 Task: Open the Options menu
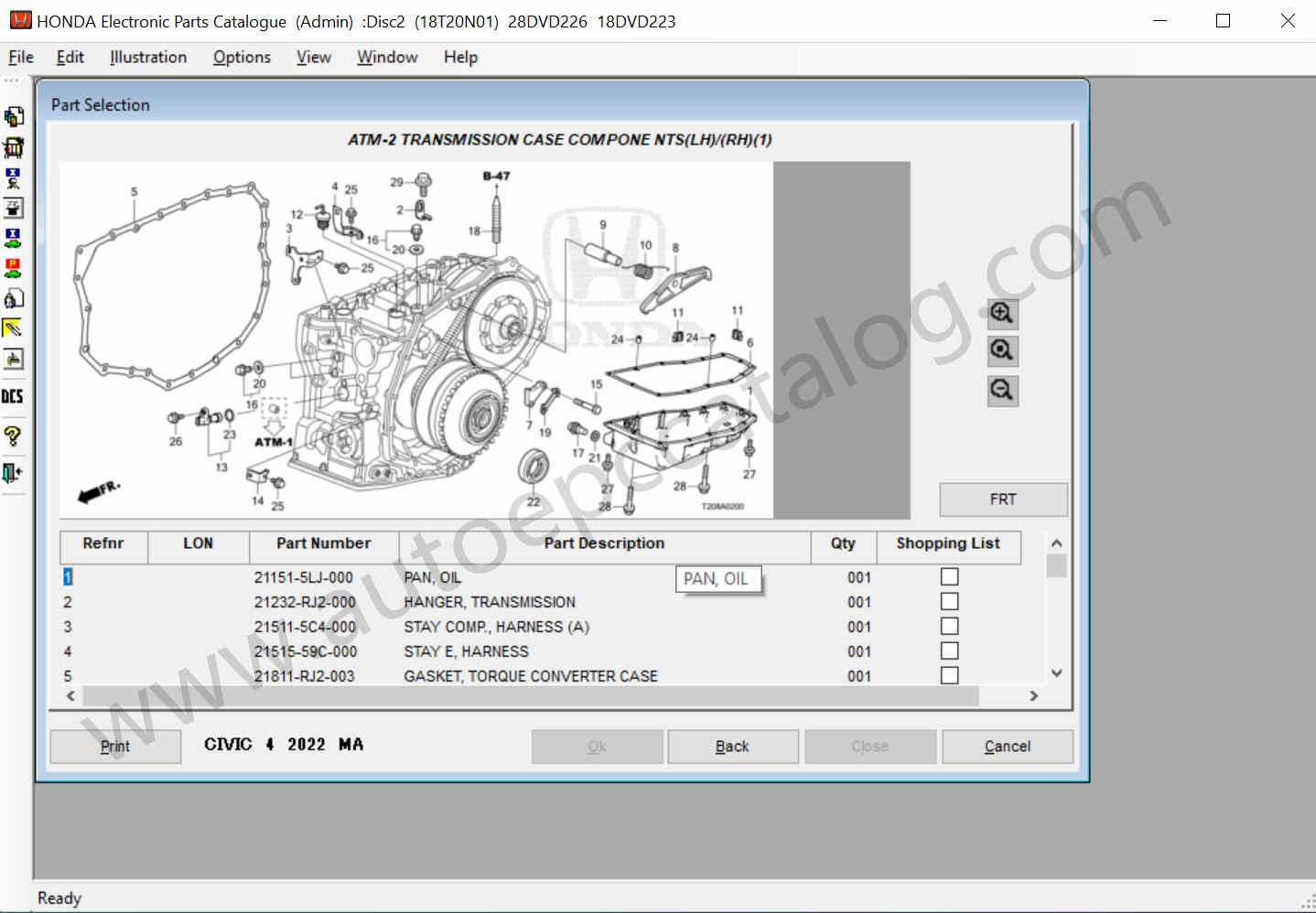pyautogui.click(x=242, y=57)
